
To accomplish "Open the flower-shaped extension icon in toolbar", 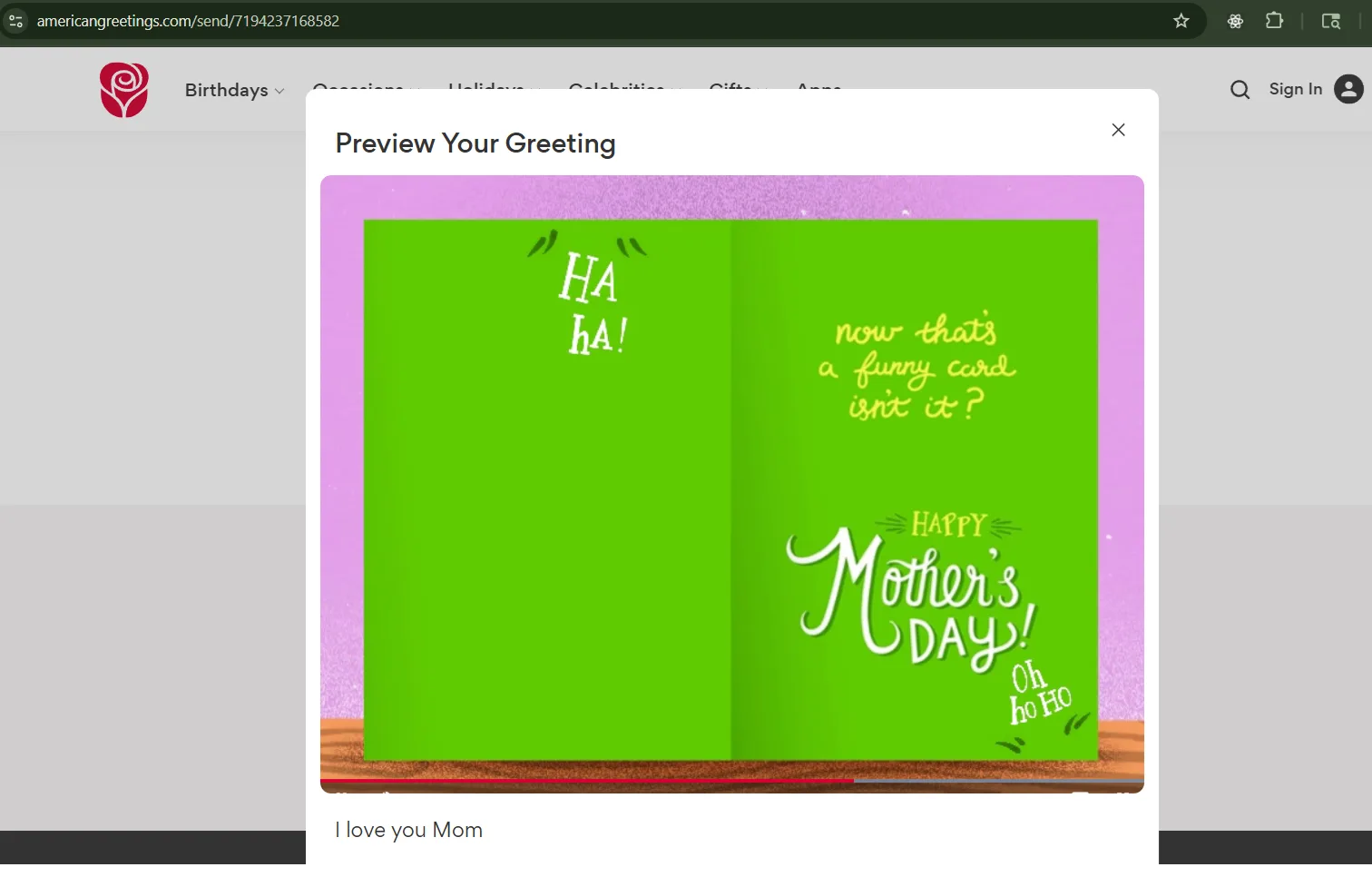I will pyautogui.click(x=1235, y=21).
